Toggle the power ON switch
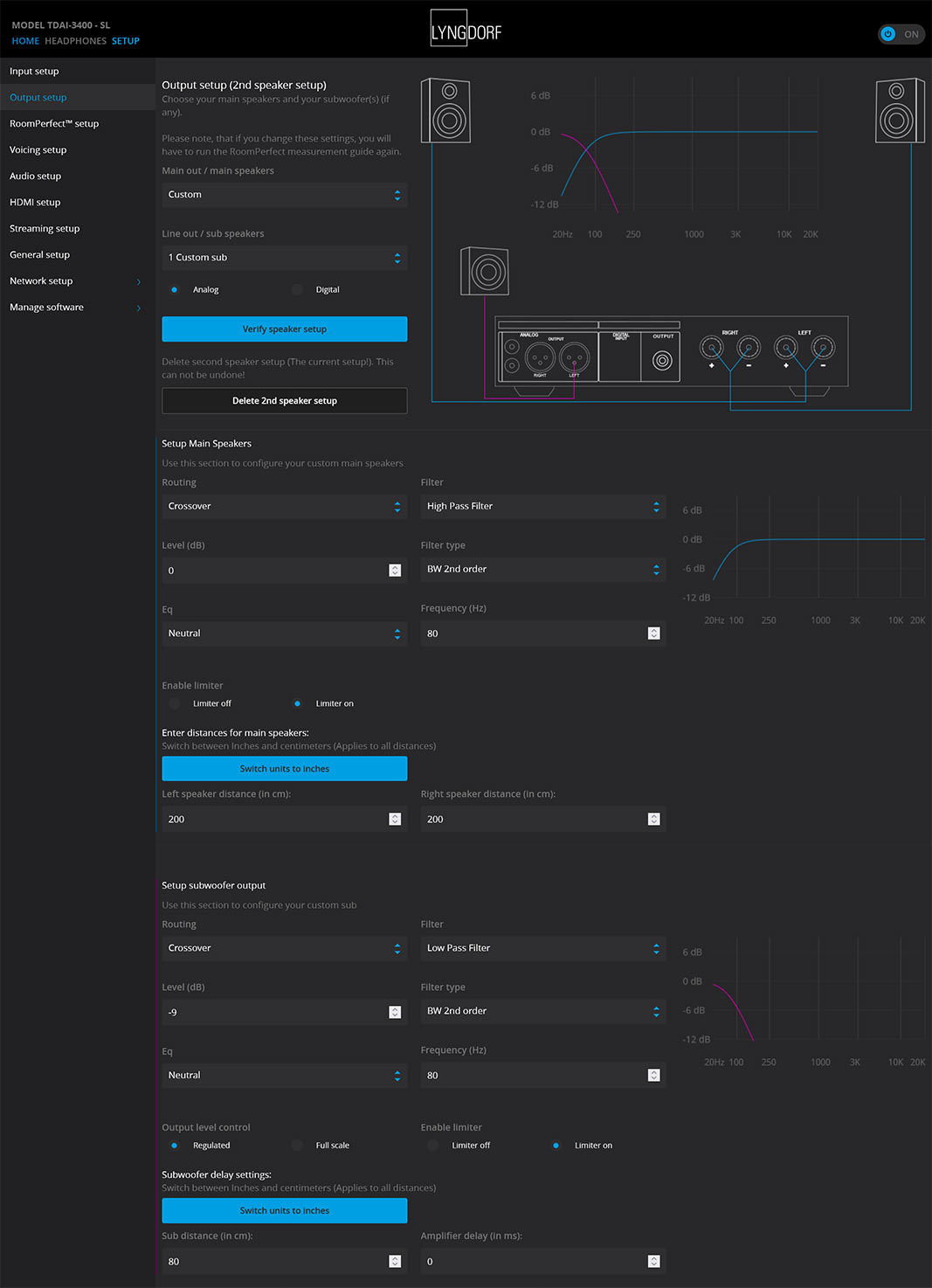932x1288 pixels. pos(901,34)
